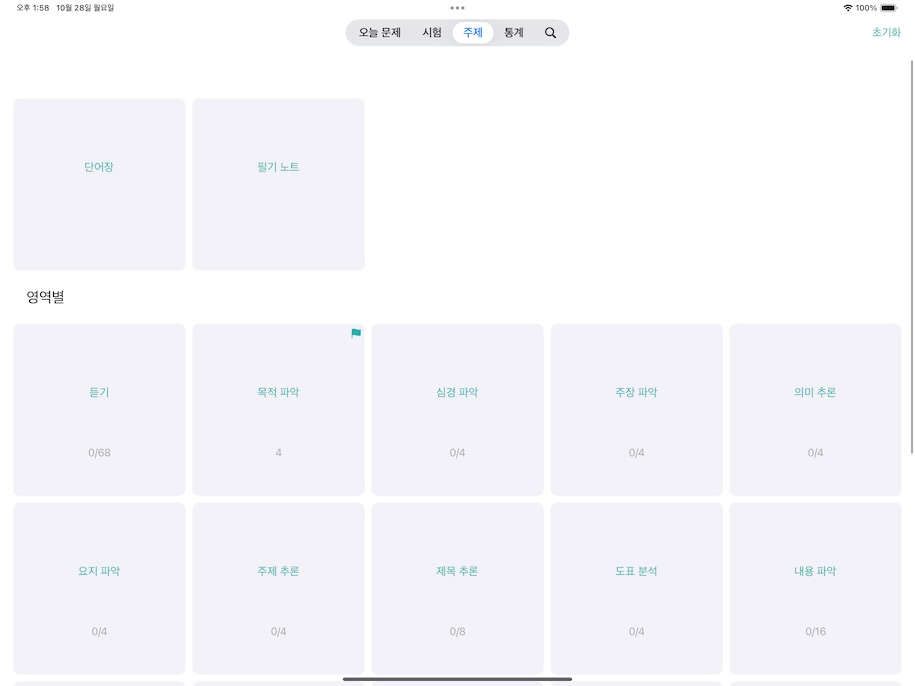
Task: Open the 목적 파악 category card
Action: (x=278, y=410)
